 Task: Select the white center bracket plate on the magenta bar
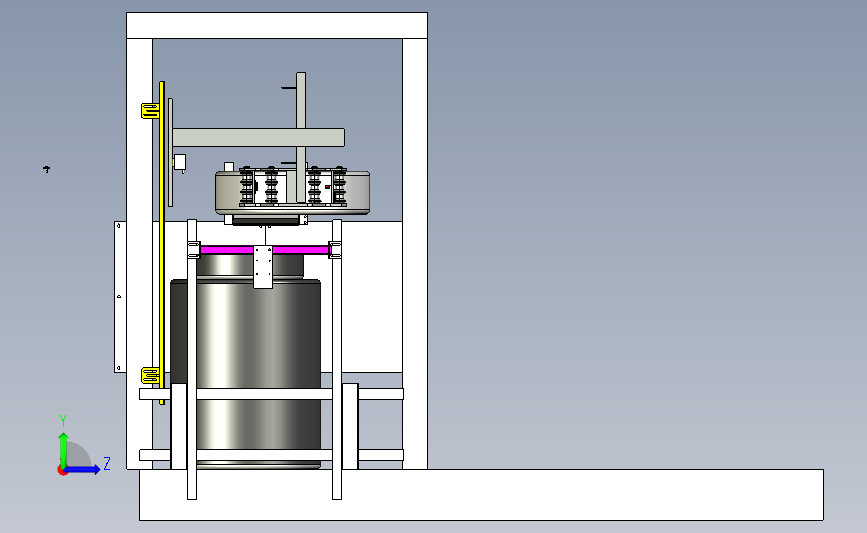click(x=263, y=267)
